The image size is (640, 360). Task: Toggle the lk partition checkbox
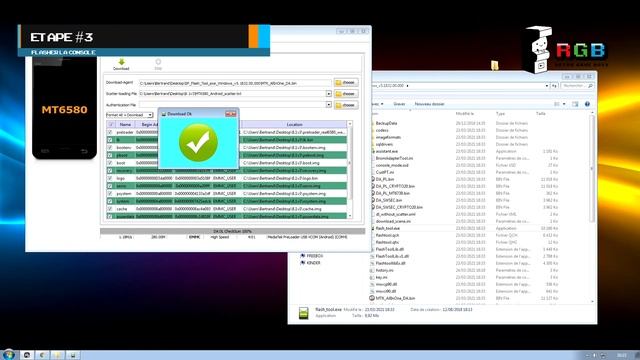110,140
